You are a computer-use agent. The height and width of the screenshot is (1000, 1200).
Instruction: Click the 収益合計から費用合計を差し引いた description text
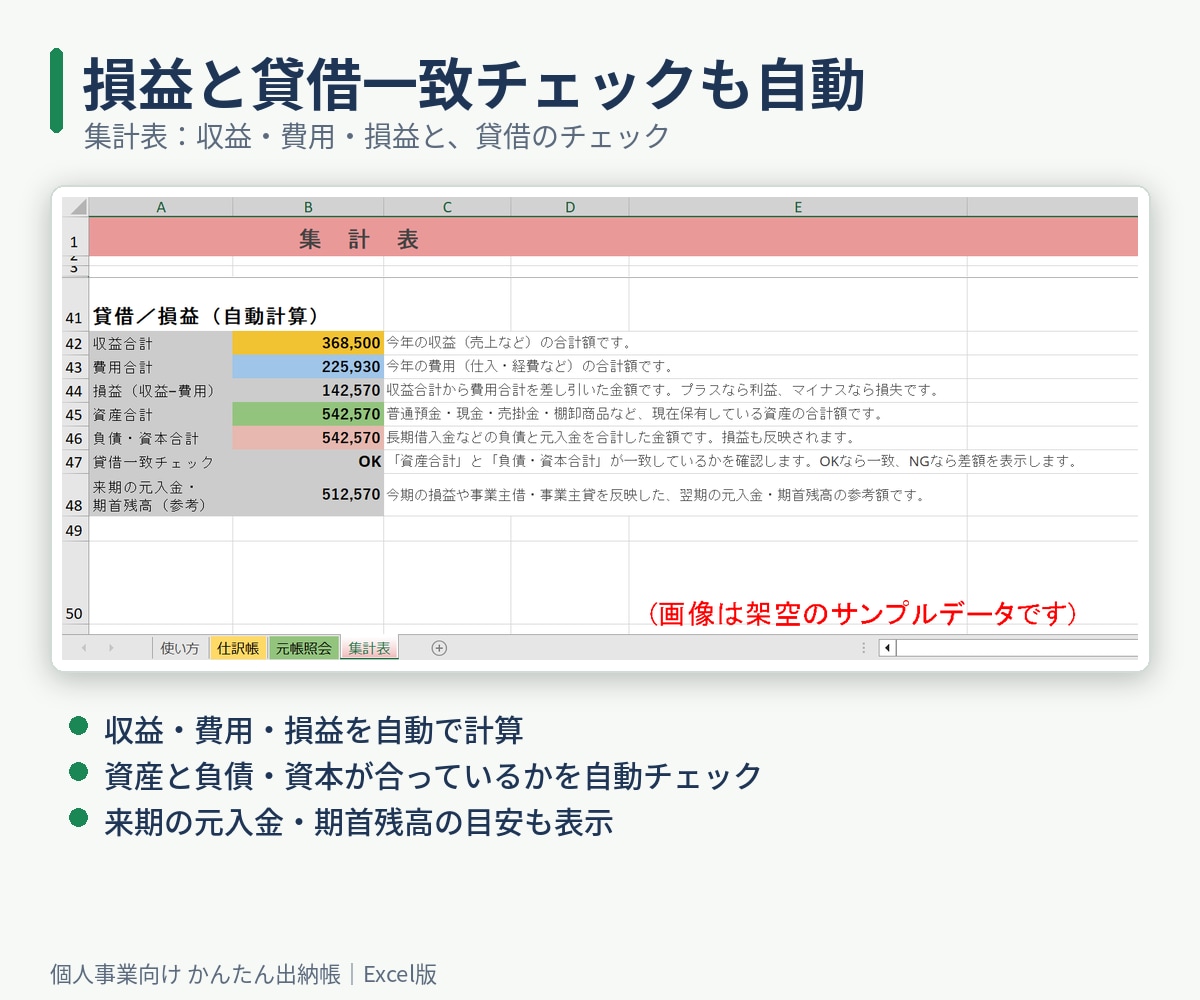point(662,391)
